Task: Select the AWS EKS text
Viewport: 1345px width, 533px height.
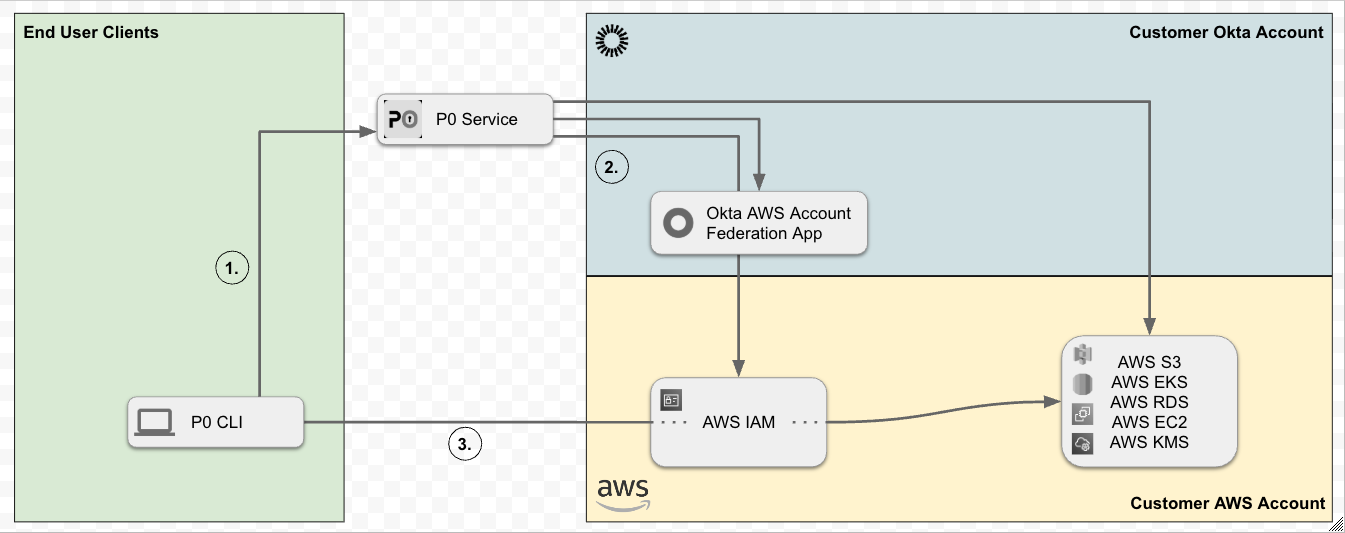Action: 1149,382
